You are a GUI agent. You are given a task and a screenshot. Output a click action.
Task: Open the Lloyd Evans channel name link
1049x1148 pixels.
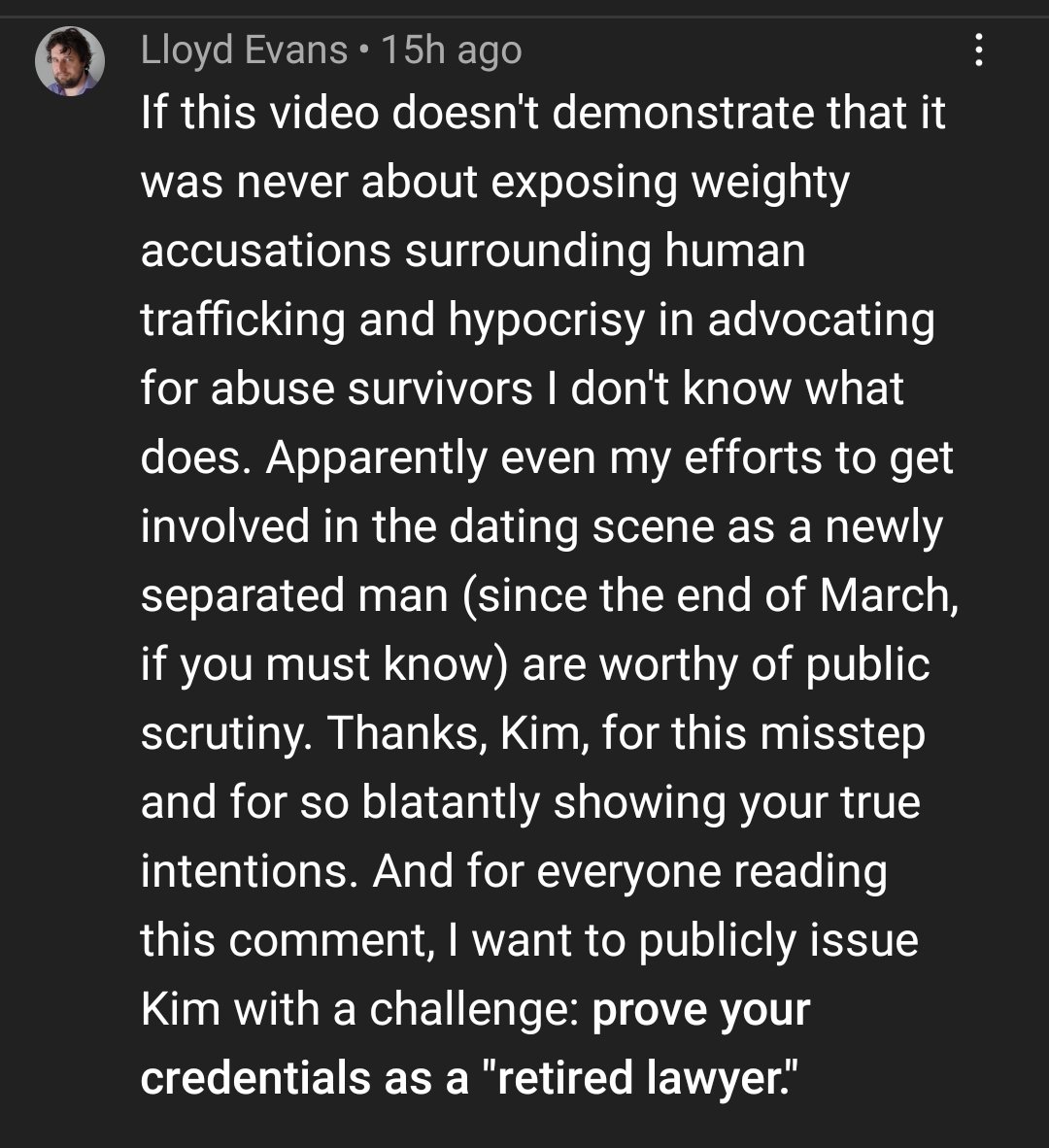coord(244,51)
